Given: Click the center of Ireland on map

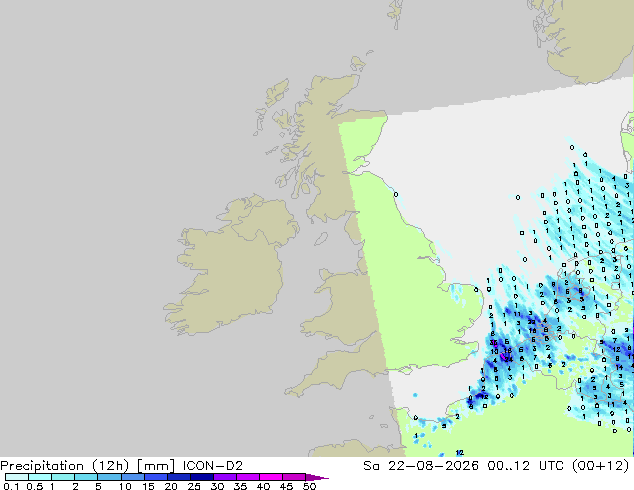Looking at the screenshot, I should tap(232, 269).
